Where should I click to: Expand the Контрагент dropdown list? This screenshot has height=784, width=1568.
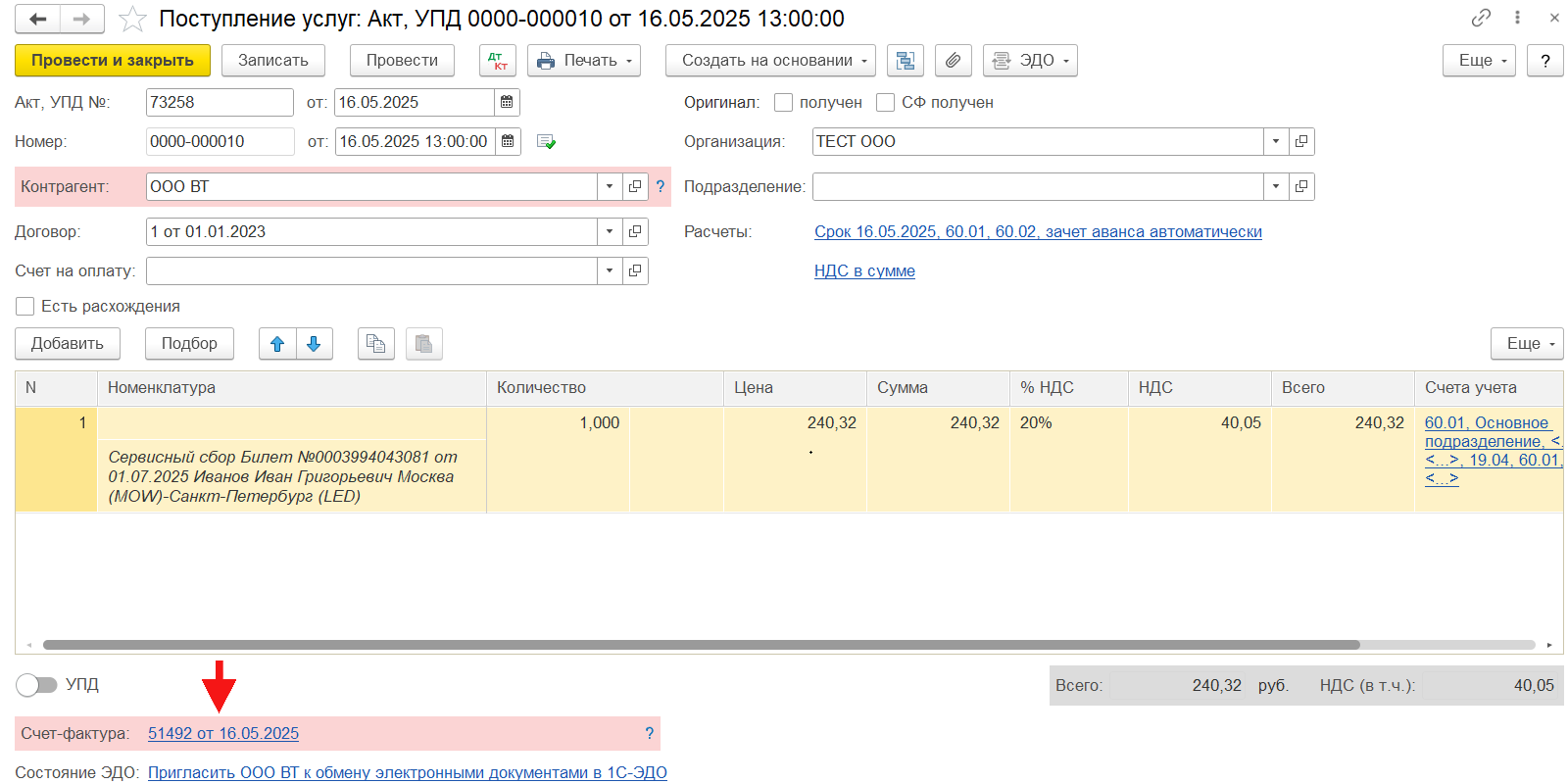pyautogui.click(x=610, y=186)
